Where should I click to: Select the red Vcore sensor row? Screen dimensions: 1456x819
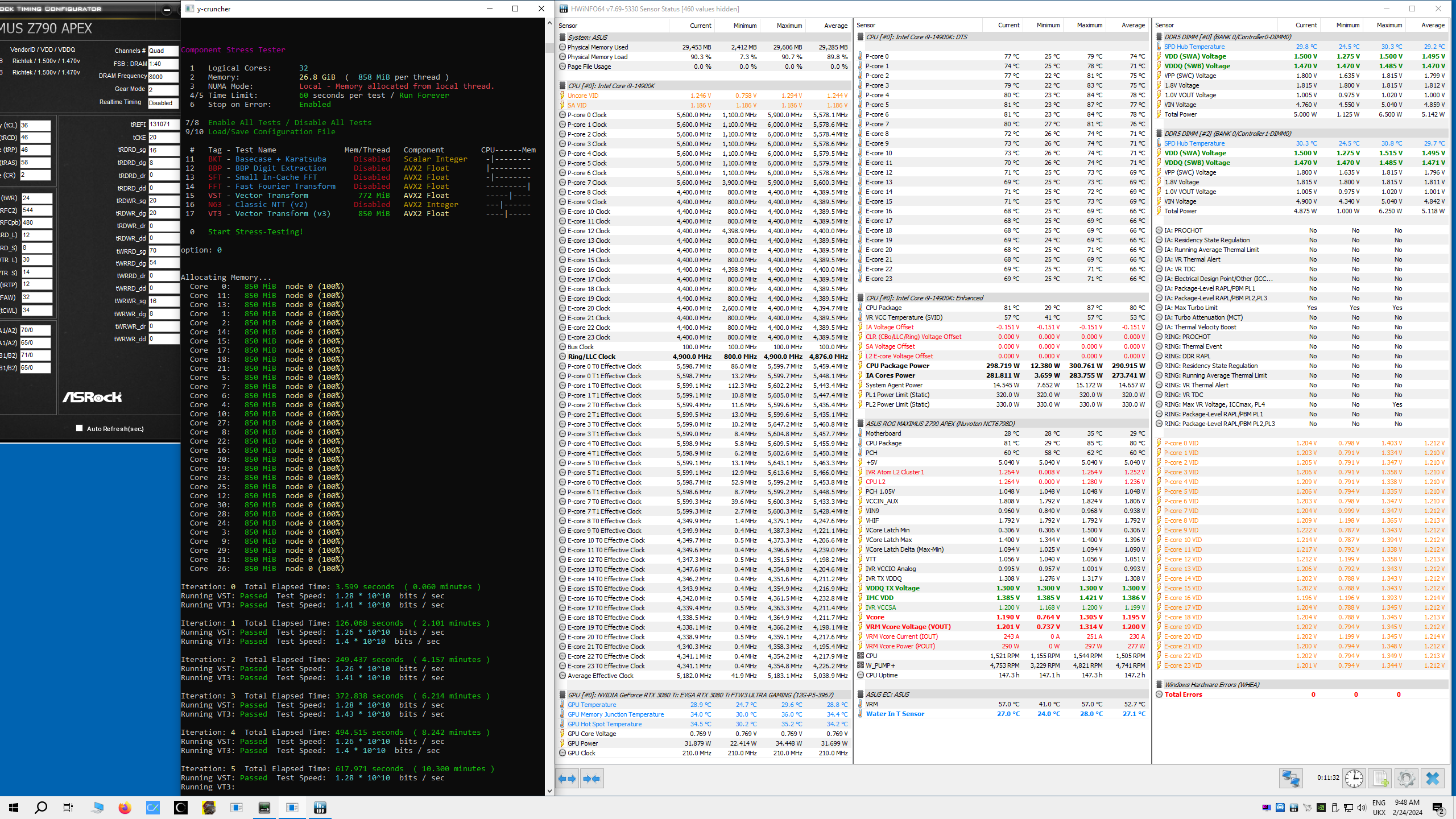(1002, 617)
